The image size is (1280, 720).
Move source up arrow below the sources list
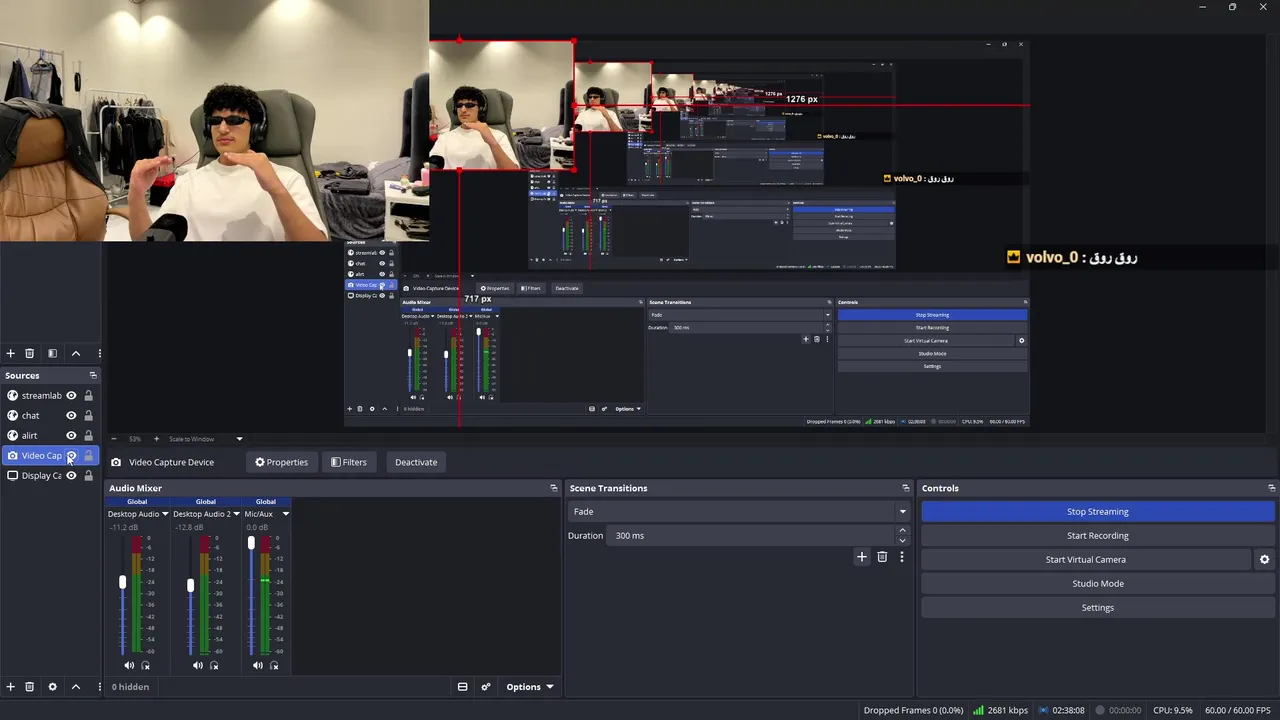[x=75, y=687]
